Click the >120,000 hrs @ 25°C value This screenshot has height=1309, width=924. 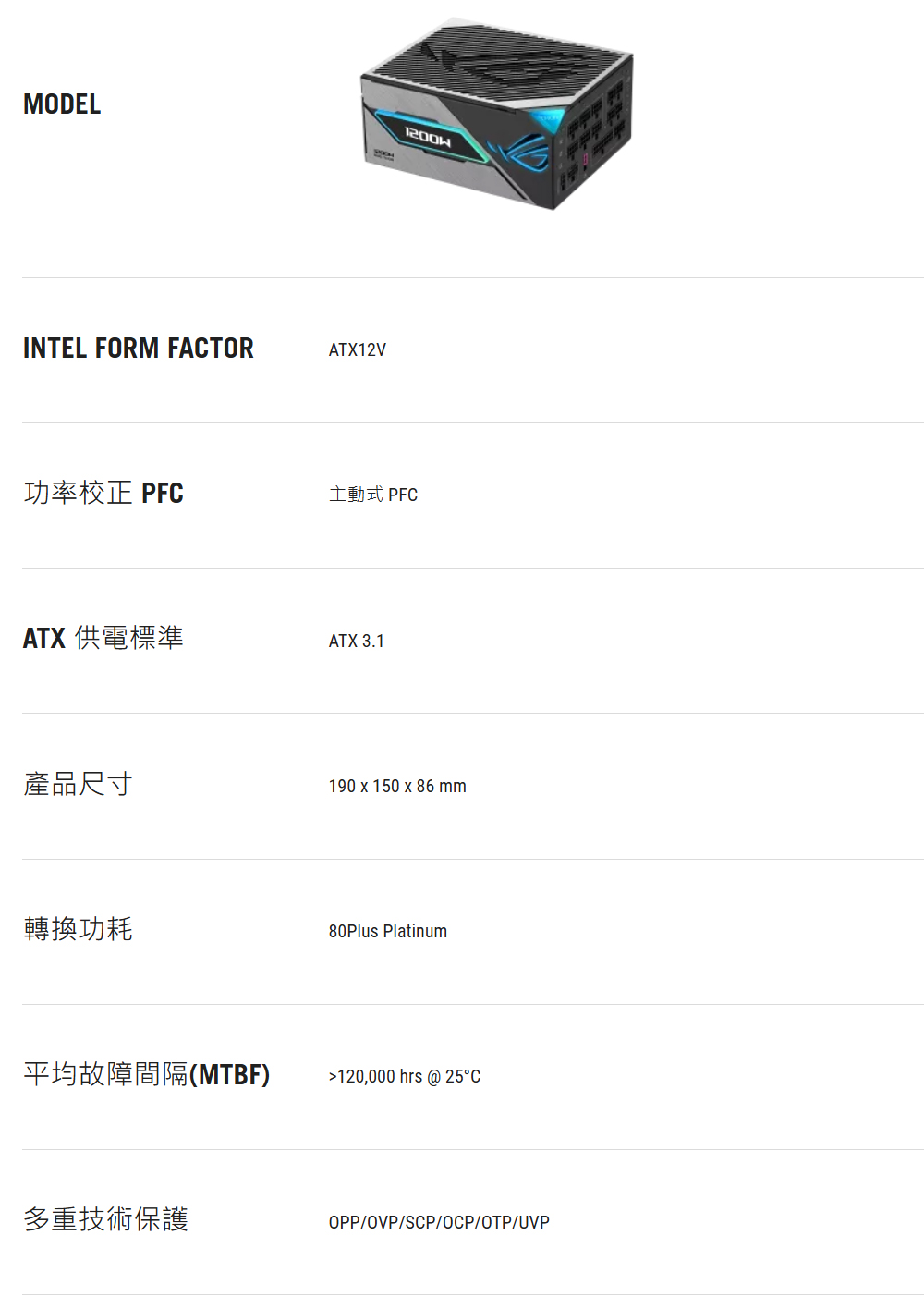click(x=405, y=1077)
